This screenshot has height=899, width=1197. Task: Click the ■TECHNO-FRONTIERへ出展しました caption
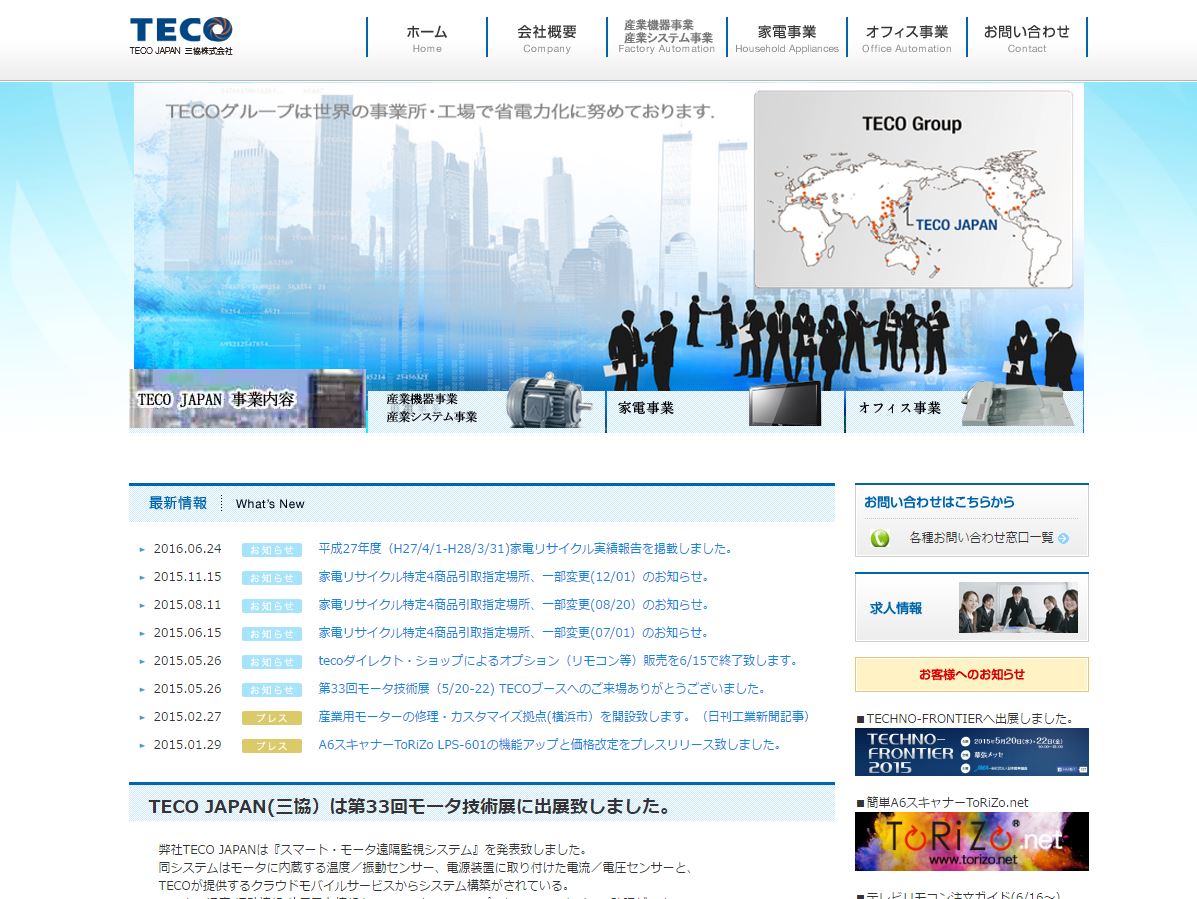[966, 718]
